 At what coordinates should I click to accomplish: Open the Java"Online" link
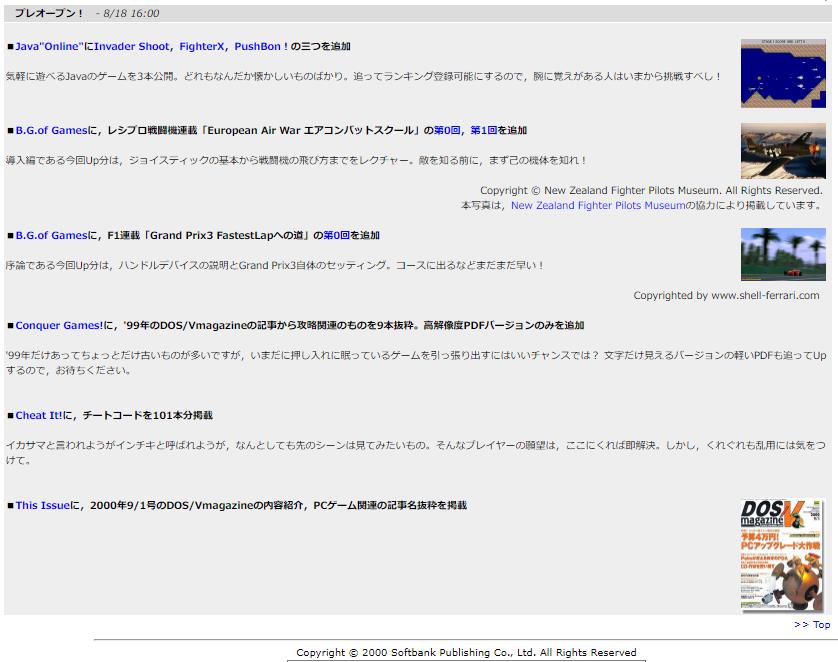(49, 46)
